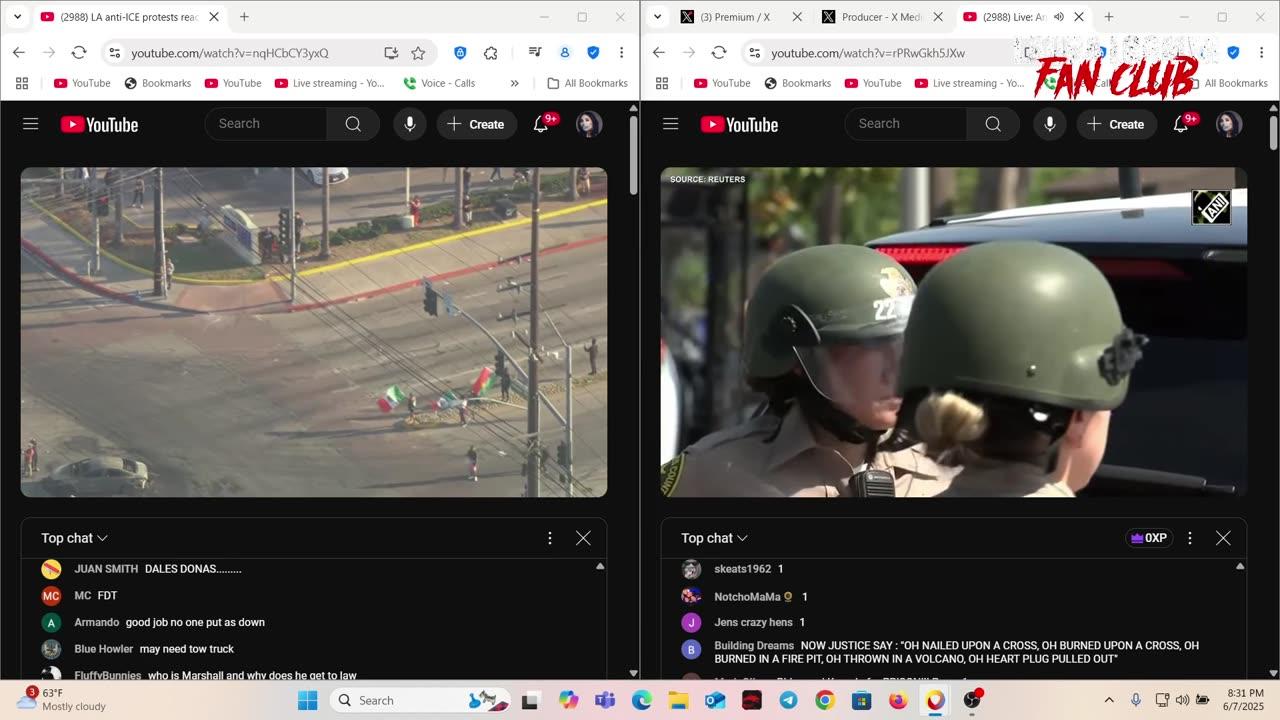
Task: Open tab search dropdown in right browser
Action: coord(657,17)
